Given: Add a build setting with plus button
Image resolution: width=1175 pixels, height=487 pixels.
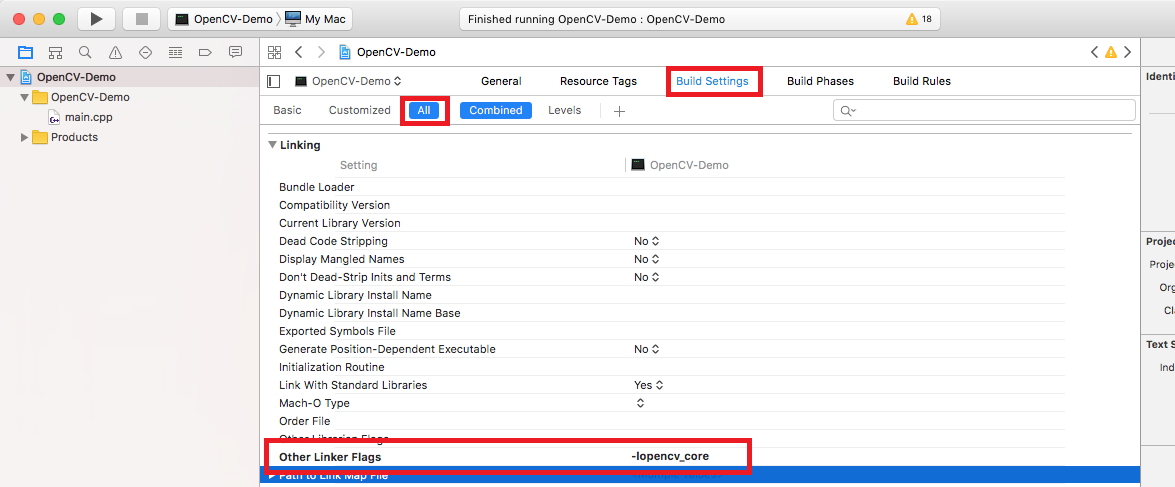Looking at the screenshot, I should tap(619, 111).
